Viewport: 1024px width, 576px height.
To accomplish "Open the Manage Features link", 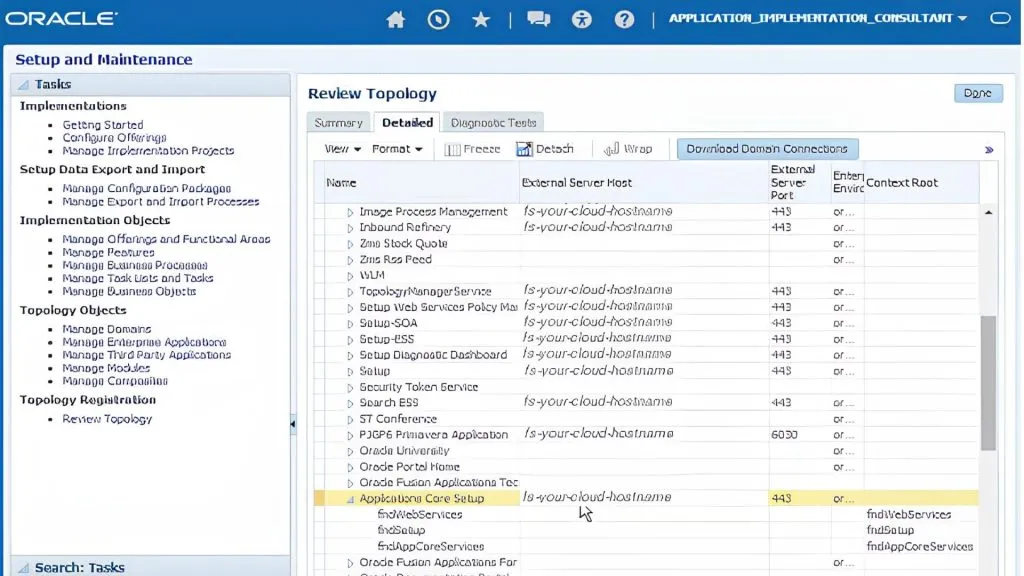I will click(x=108, y=253).
